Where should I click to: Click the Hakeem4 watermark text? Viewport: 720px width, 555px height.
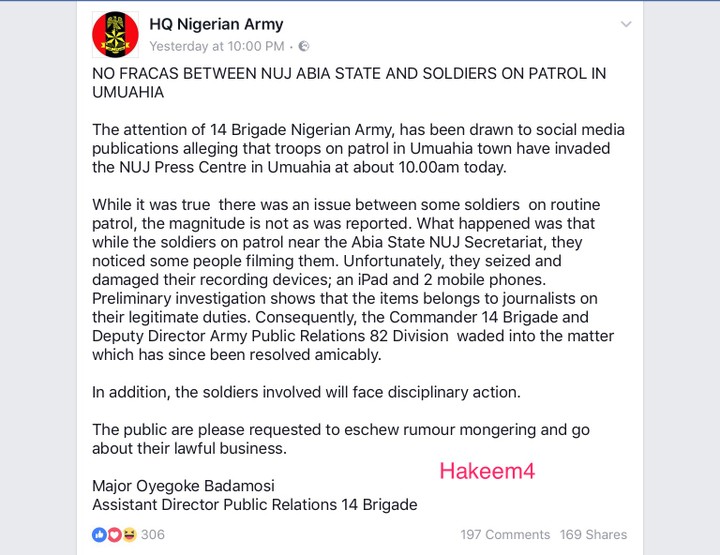487,470
